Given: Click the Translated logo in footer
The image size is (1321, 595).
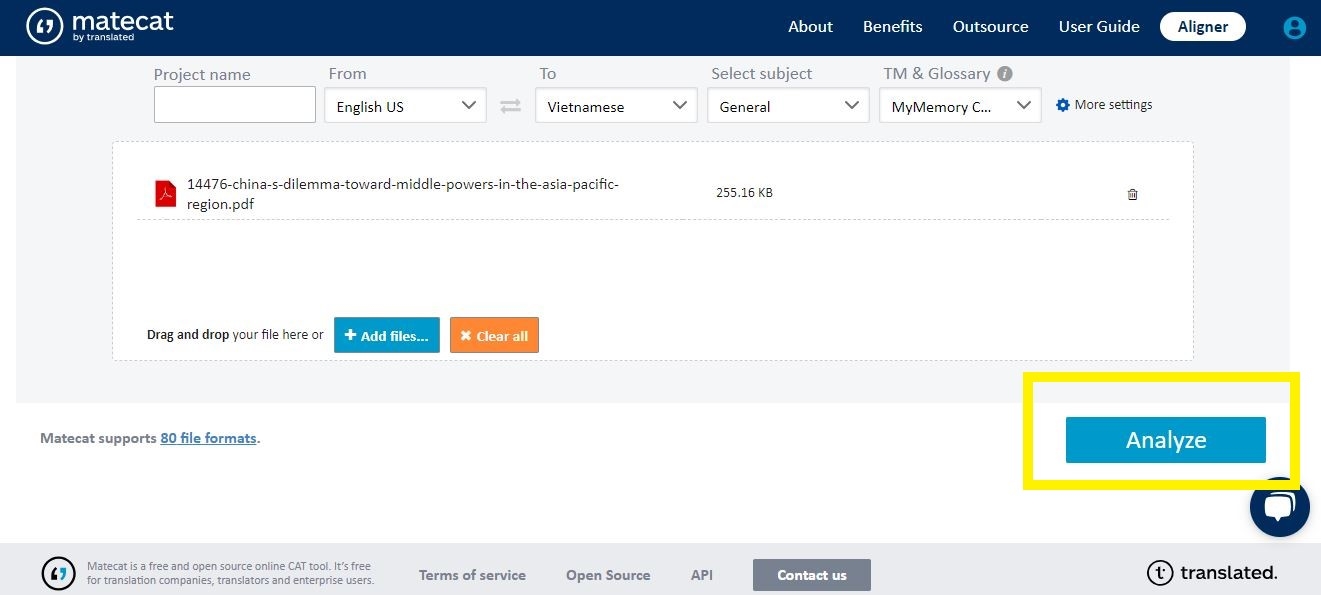Looking at the screenshot, I should [x=1212, y=573].
